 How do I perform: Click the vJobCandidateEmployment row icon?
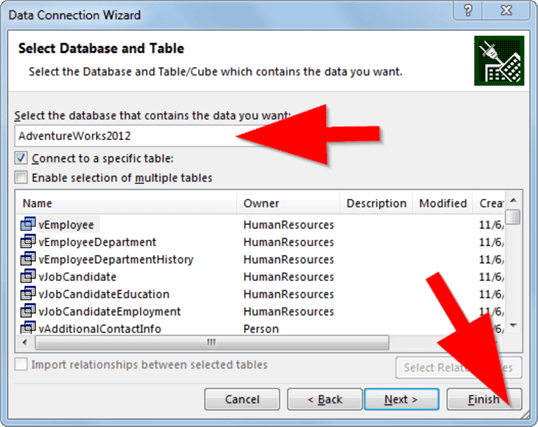(28, 311)
